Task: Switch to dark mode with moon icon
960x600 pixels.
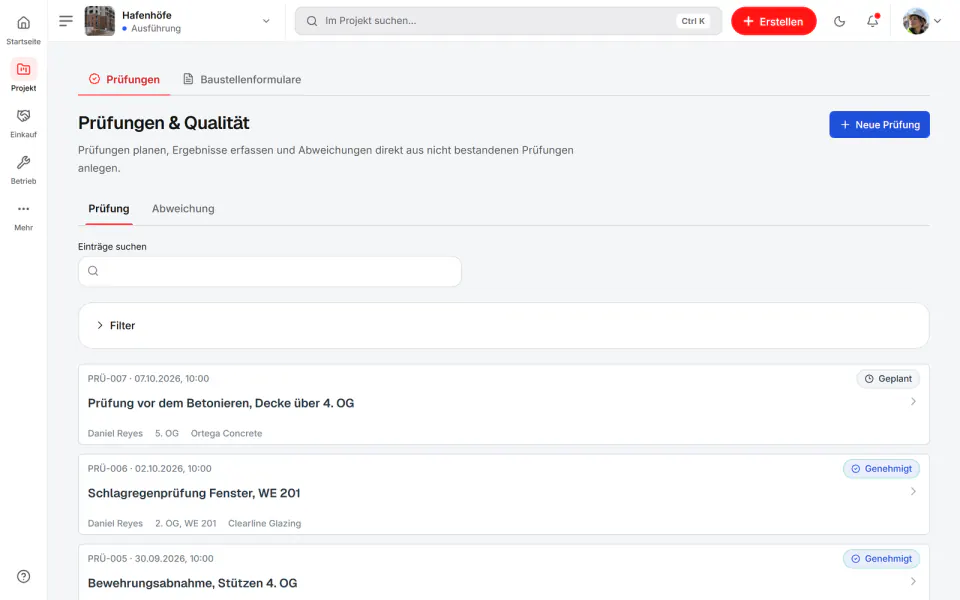Action: tap(839, 21)
